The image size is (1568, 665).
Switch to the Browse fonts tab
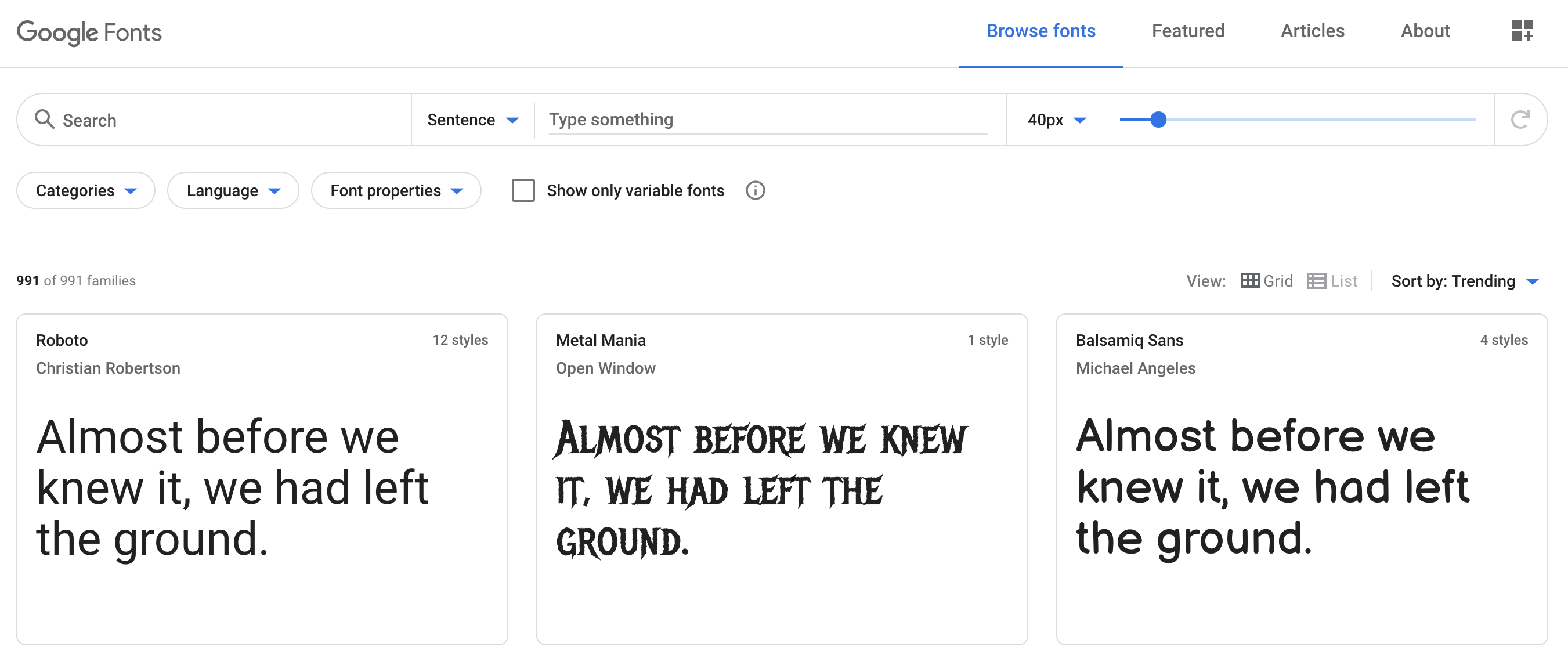tap(1040, 31)
